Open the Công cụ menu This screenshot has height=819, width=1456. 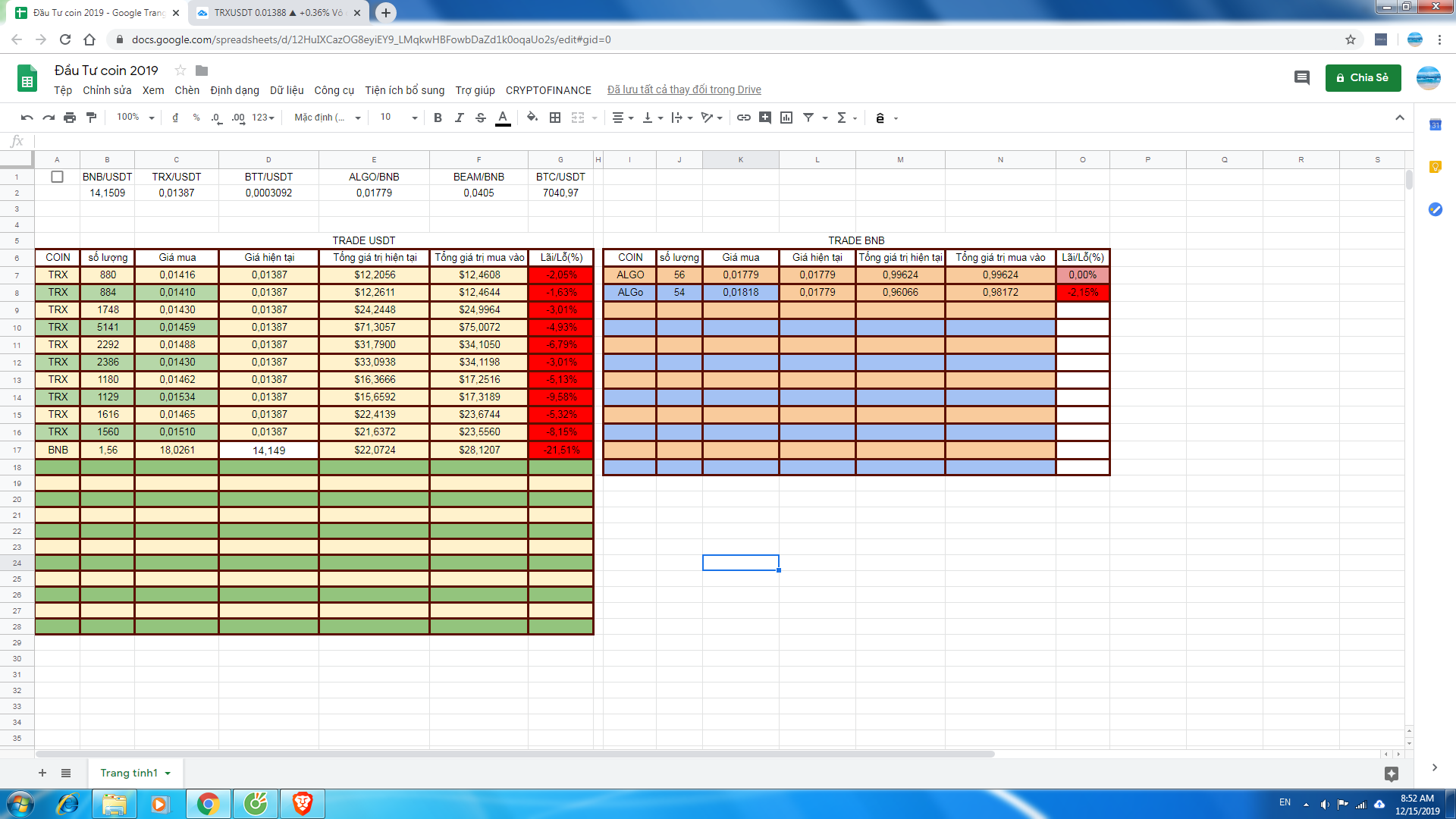pyautogui.click(x=334, y=90)
